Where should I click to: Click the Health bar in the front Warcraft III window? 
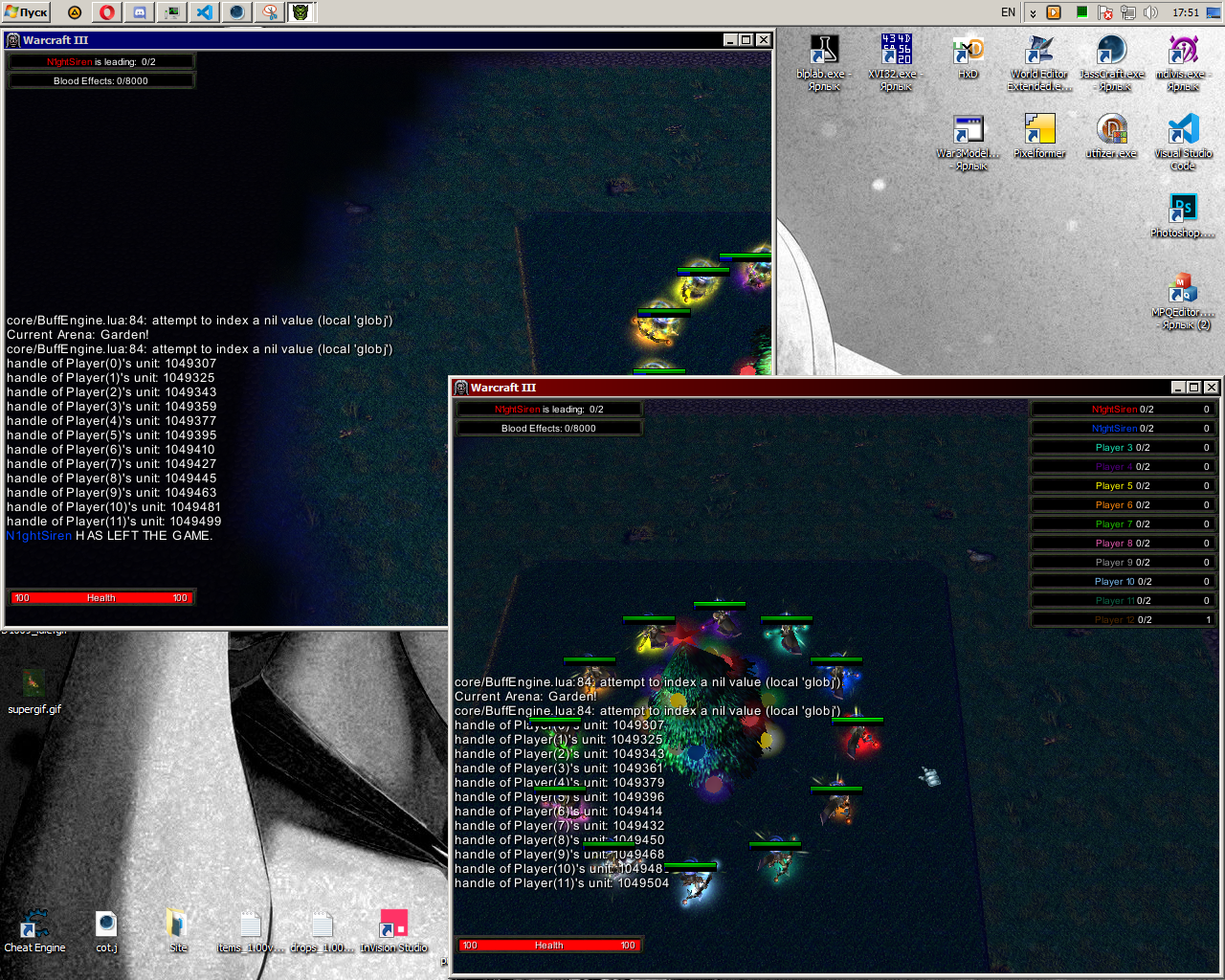(x=548, y=946)
